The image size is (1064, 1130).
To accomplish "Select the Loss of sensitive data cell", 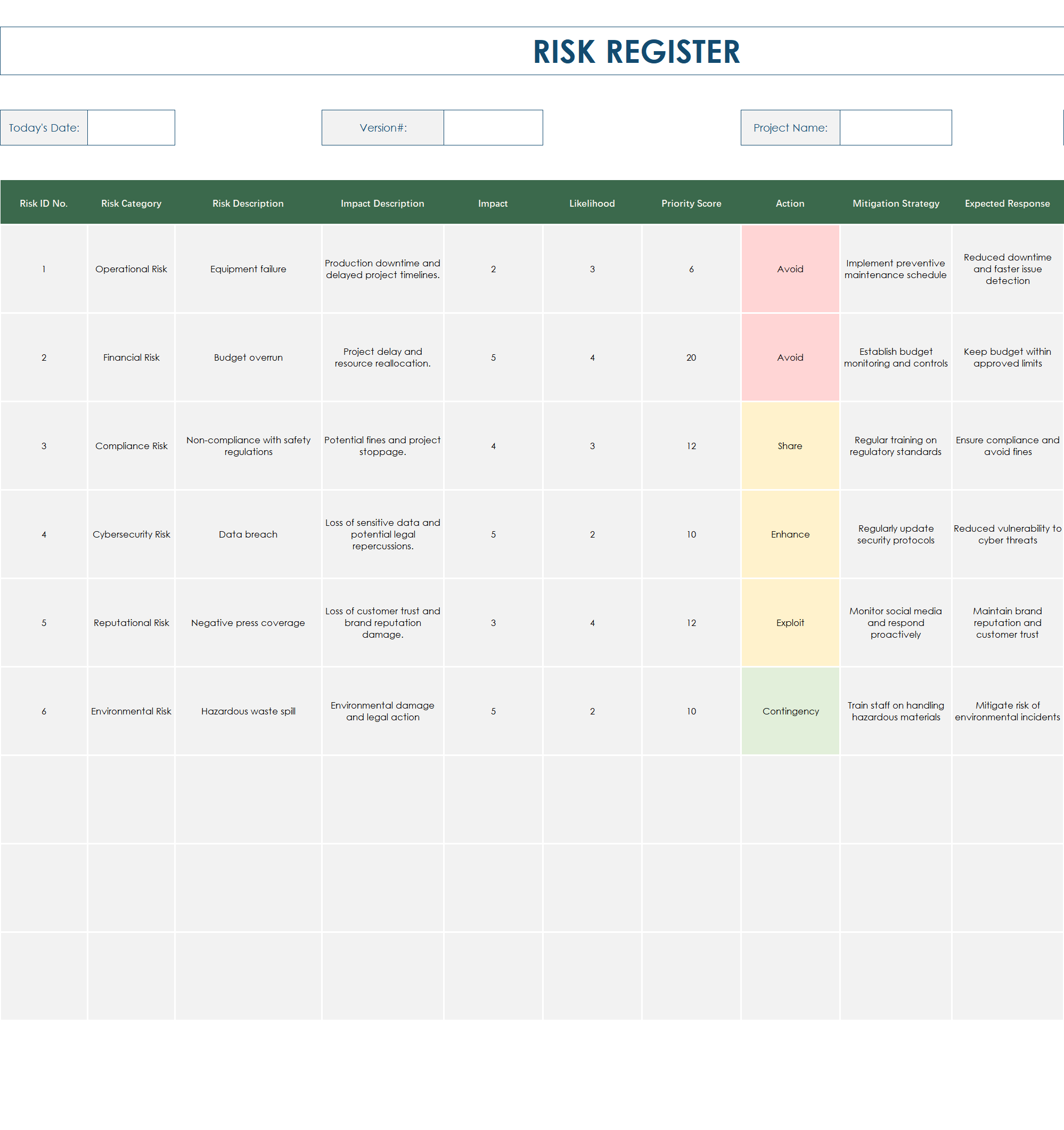I will click(383, 534).
